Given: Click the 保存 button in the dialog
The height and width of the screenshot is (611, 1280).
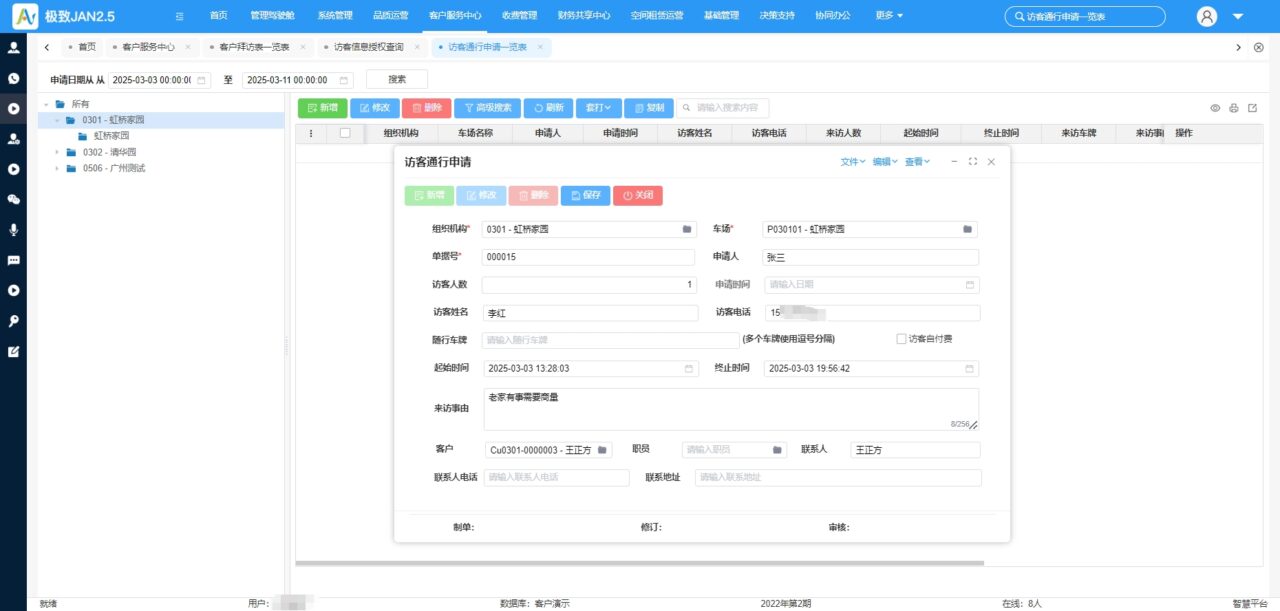Looking at the screenshot, I should tap(585, 196).
